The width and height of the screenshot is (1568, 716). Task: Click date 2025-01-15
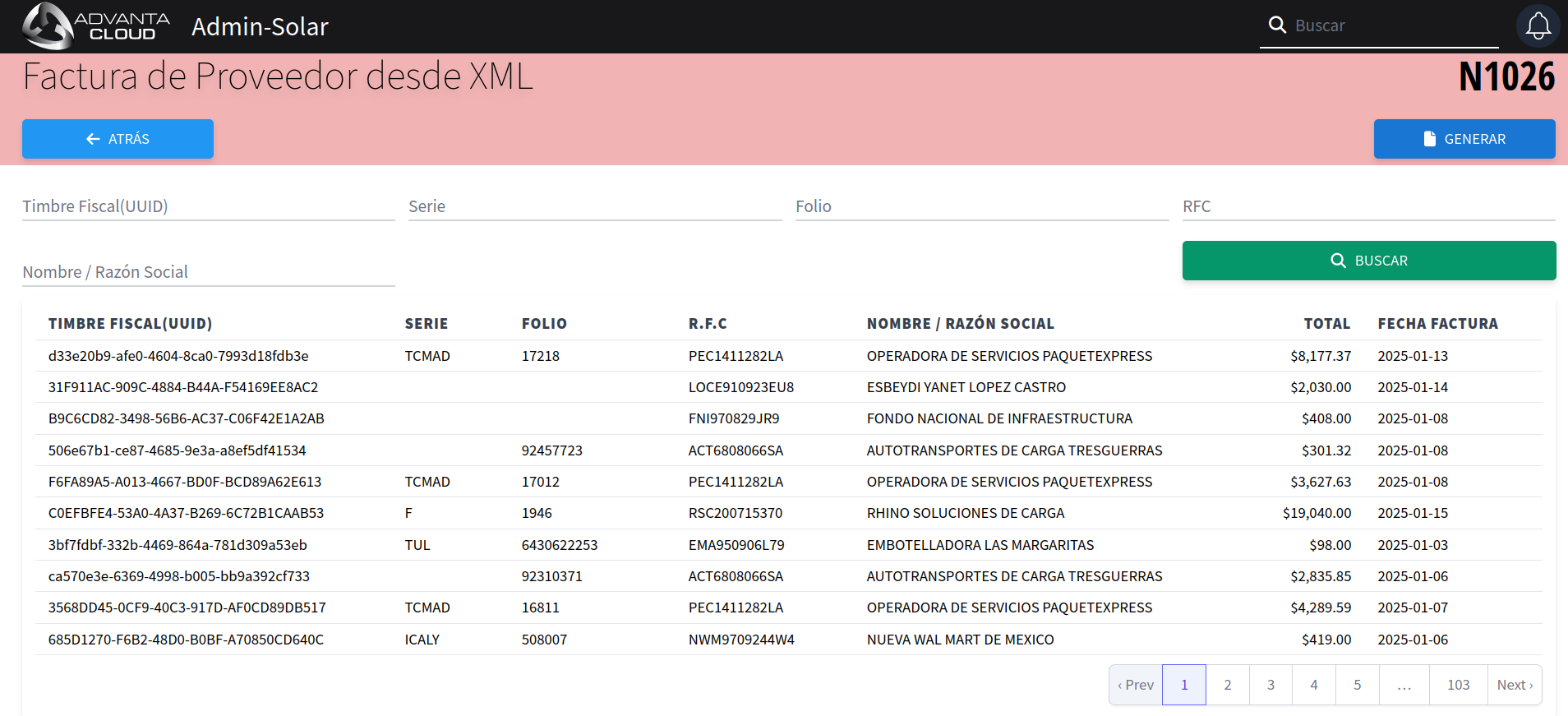(x=1413, y=513)
